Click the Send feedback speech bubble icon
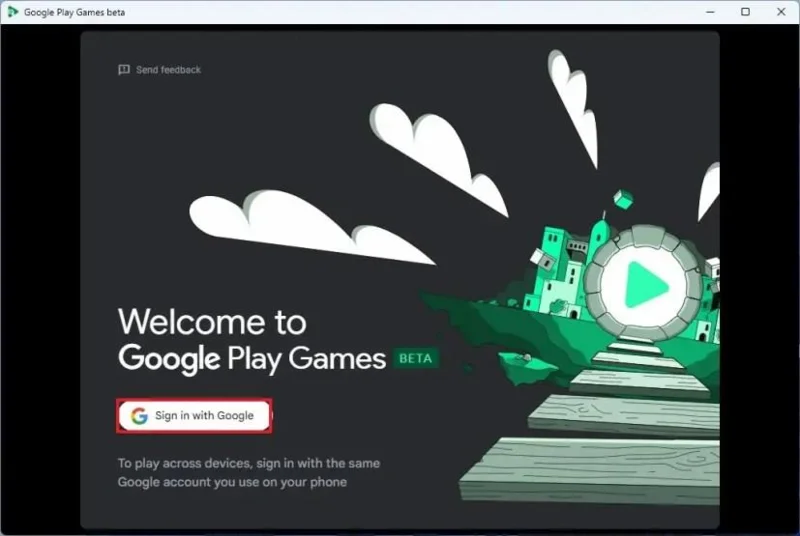The height and width of the screenshot is (536, 800). (124, 70)
